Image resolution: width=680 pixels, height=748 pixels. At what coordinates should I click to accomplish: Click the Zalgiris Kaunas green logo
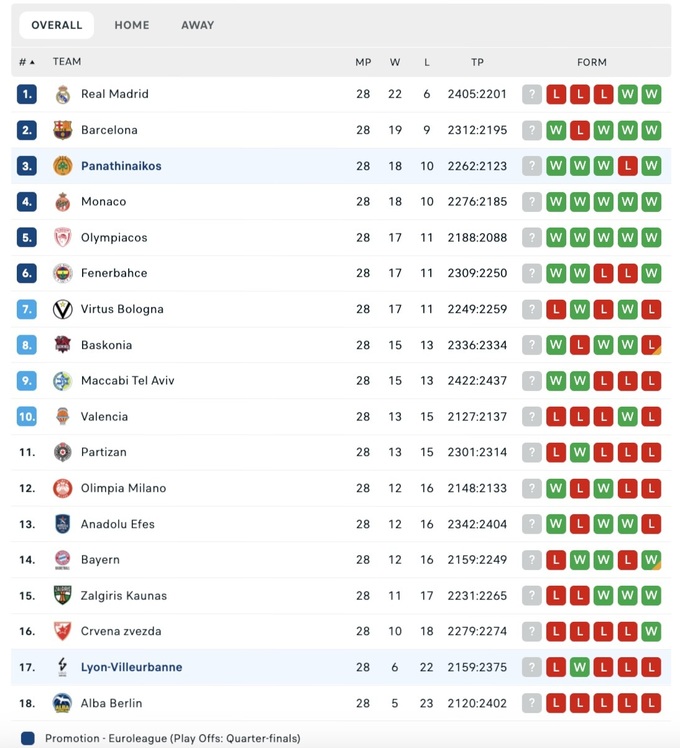[63, 596]
